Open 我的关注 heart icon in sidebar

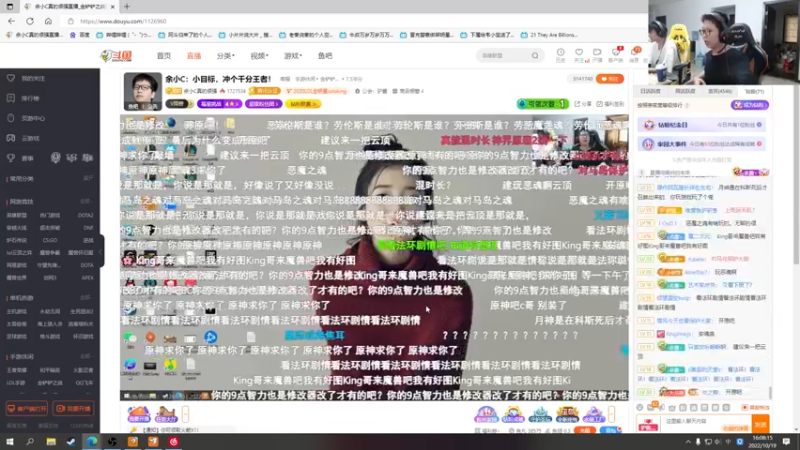[11, 78]
